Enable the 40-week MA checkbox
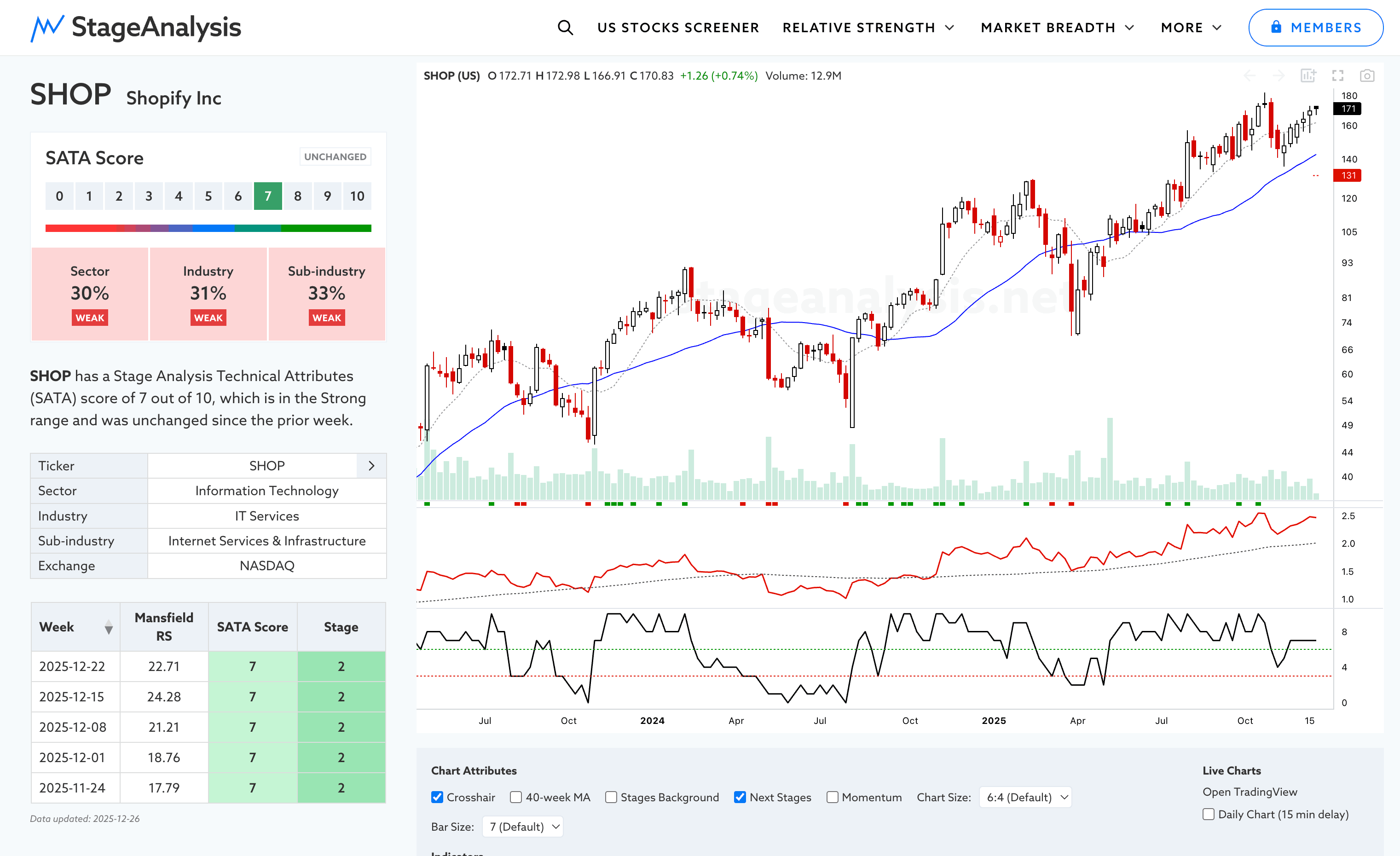1400x856 pixels. click(516, 797)
